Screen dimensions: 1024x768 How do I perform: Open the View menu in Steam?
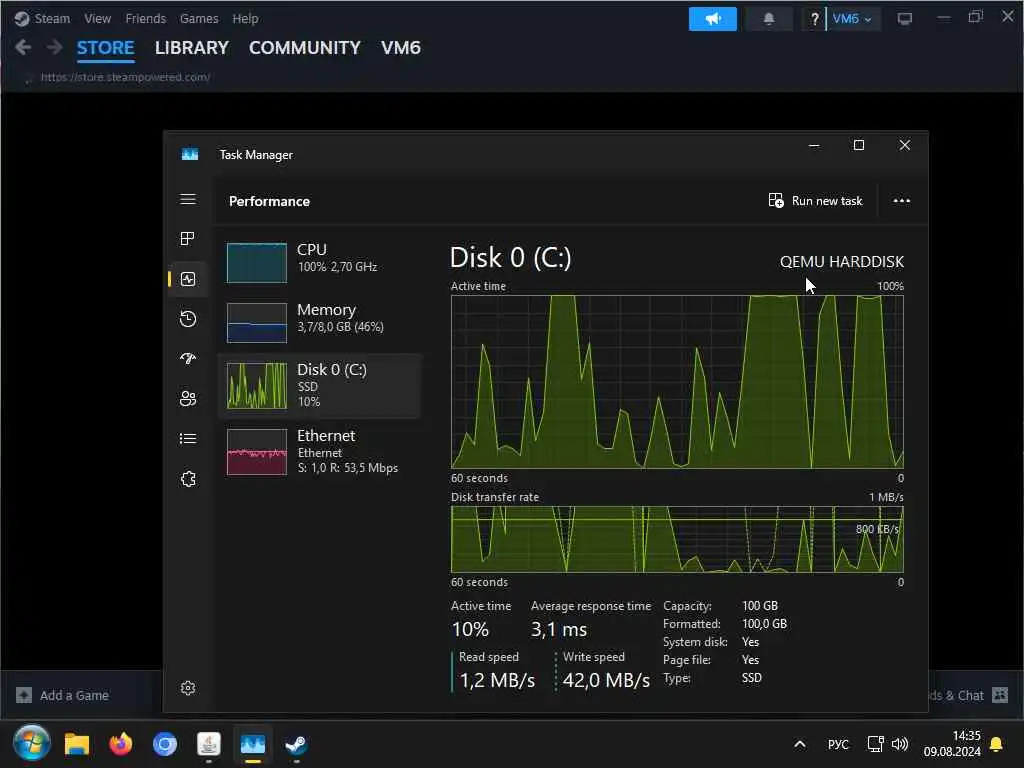click(97, 18)
